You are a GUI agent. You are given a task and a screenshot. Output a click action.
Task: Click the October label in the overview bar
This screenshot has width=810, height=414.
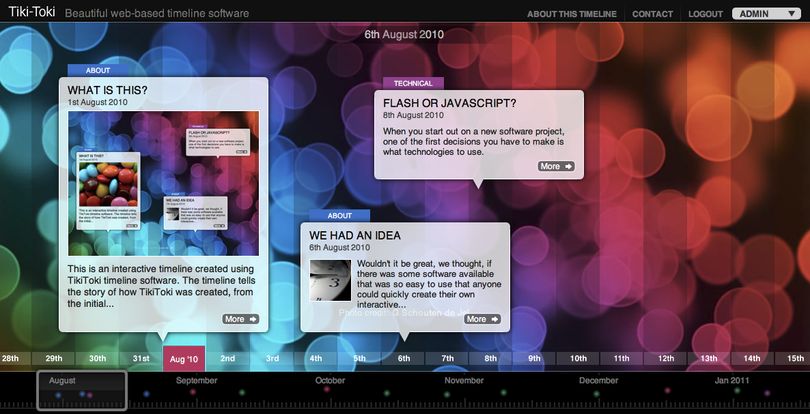330,380
